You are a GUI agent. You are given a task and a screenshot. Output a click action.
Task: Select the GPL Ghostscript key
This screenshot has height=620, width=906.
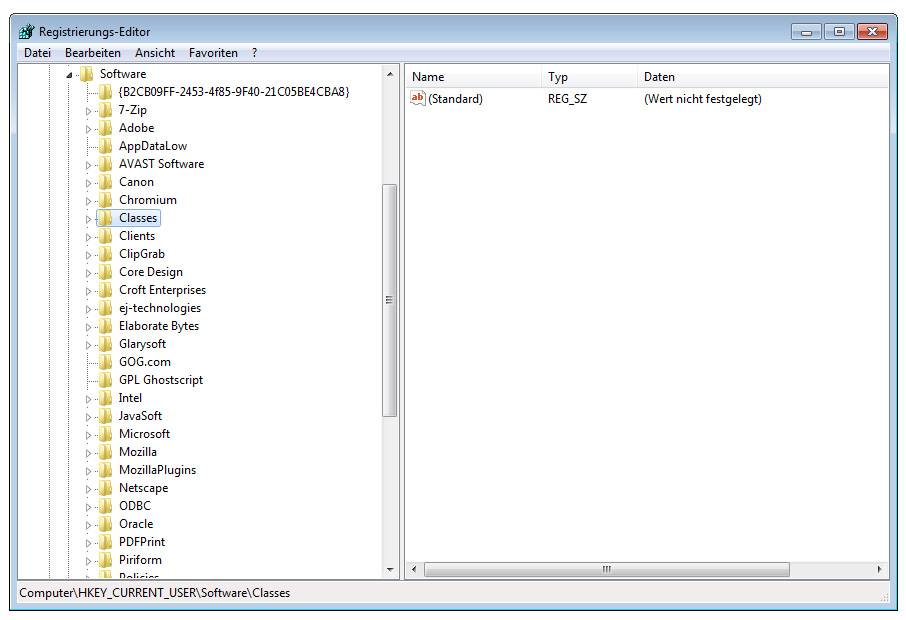click(160, 380)
